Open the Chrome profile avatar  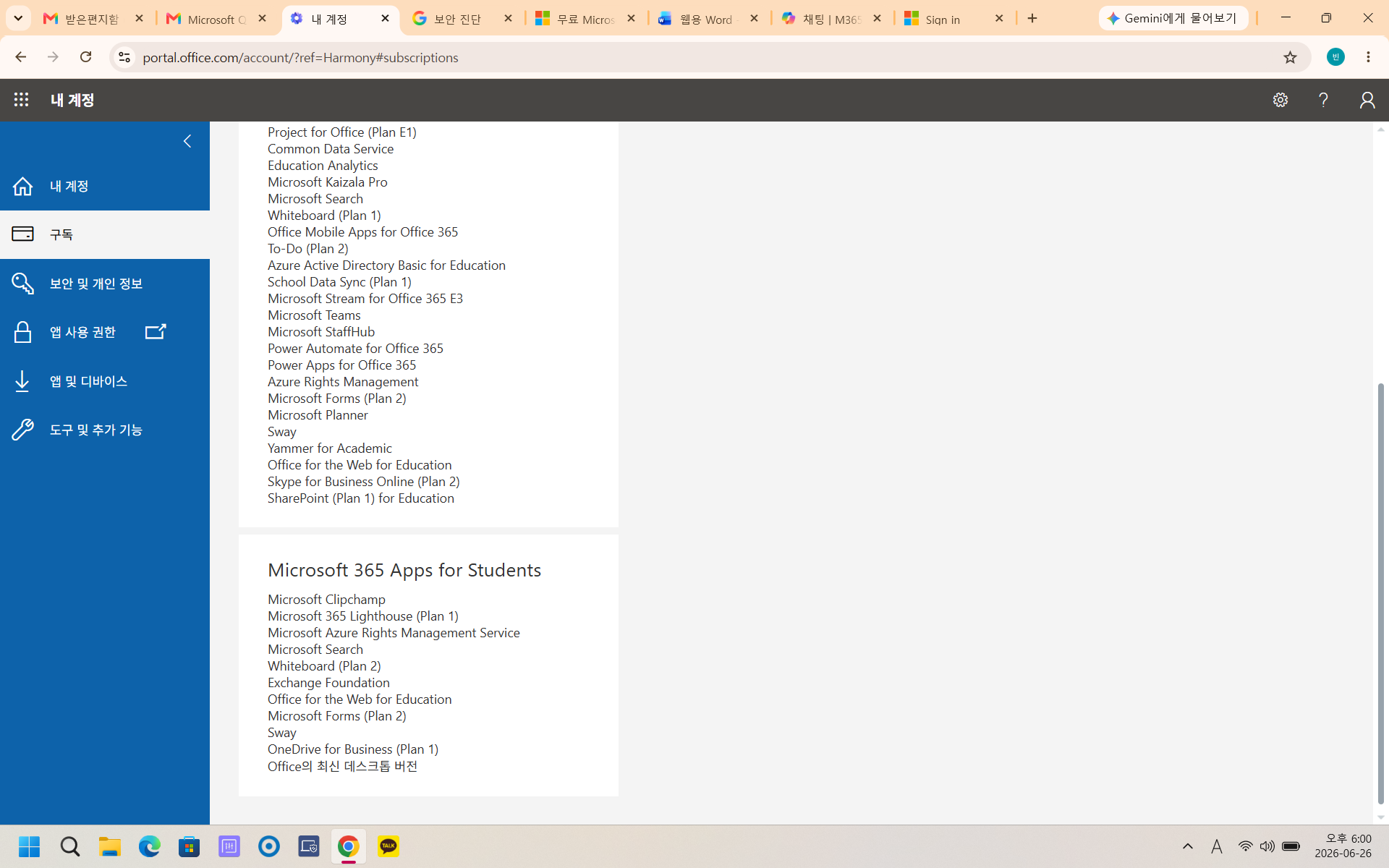(x=1335, y=57)
